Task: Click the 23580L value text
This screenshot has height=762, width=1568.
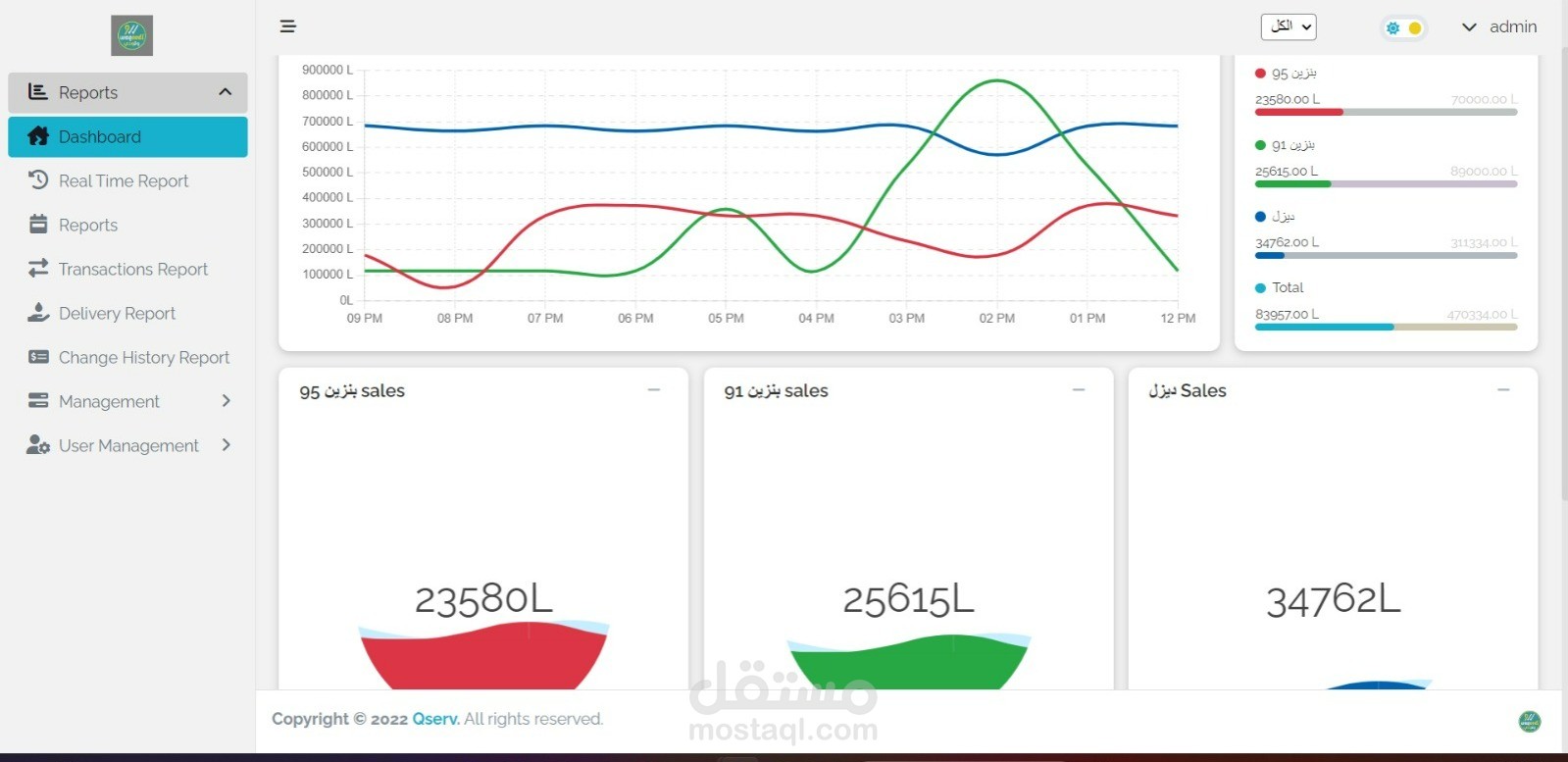Action: pyautogui.click(x=483, y=599)
